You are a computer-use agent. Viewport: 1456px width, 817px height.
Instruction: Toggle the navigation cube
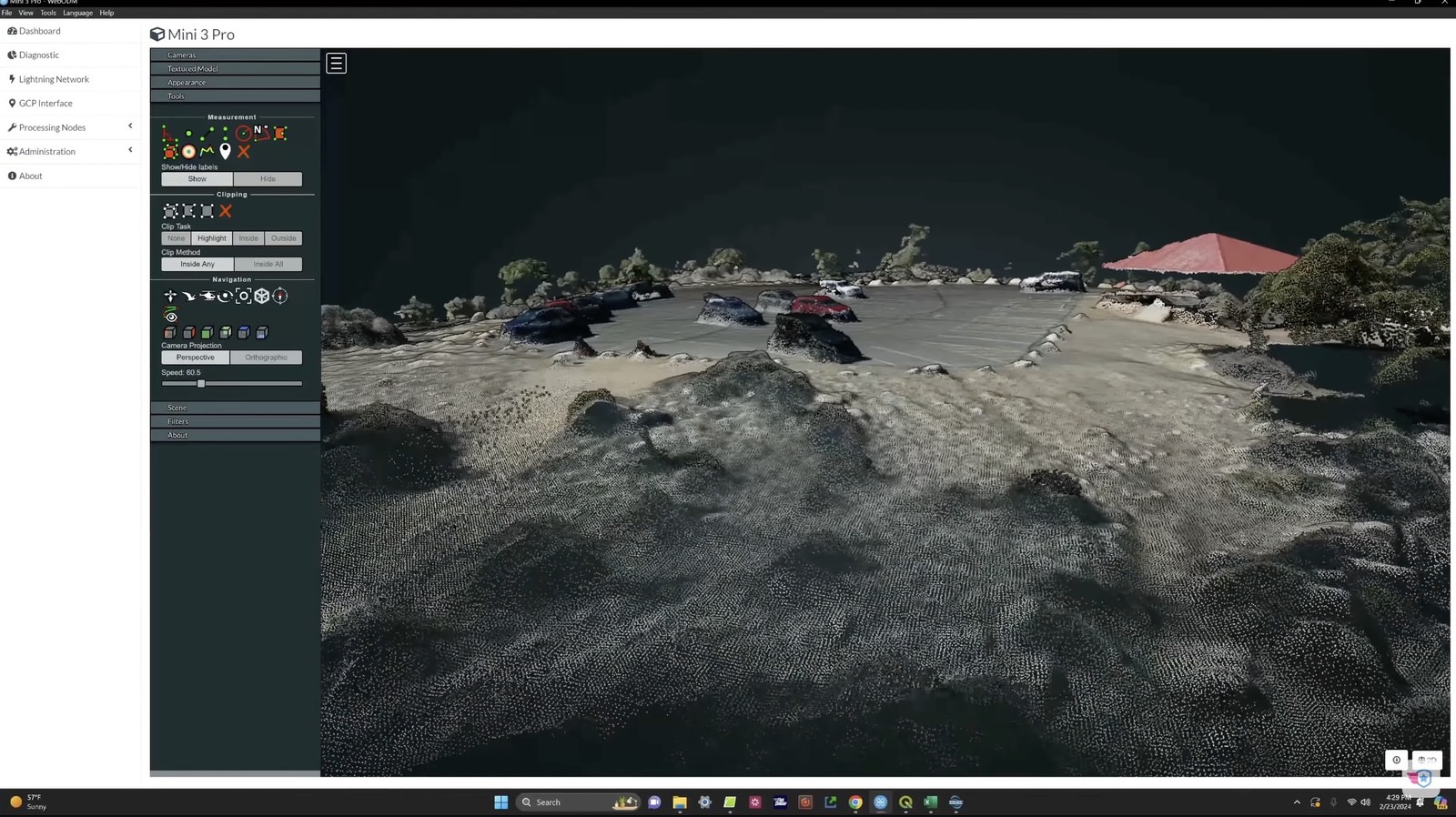(x=262, y=296)
